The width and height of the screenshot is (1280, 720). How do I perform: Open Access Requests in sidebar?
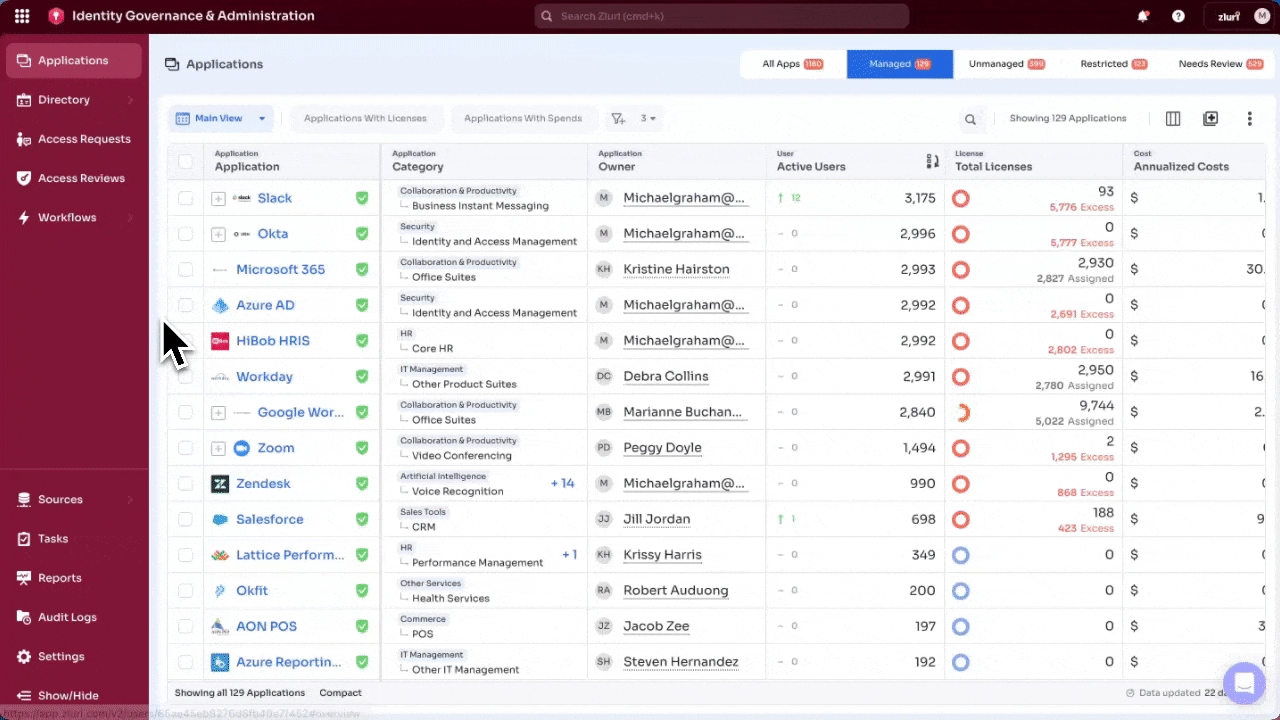74,139
